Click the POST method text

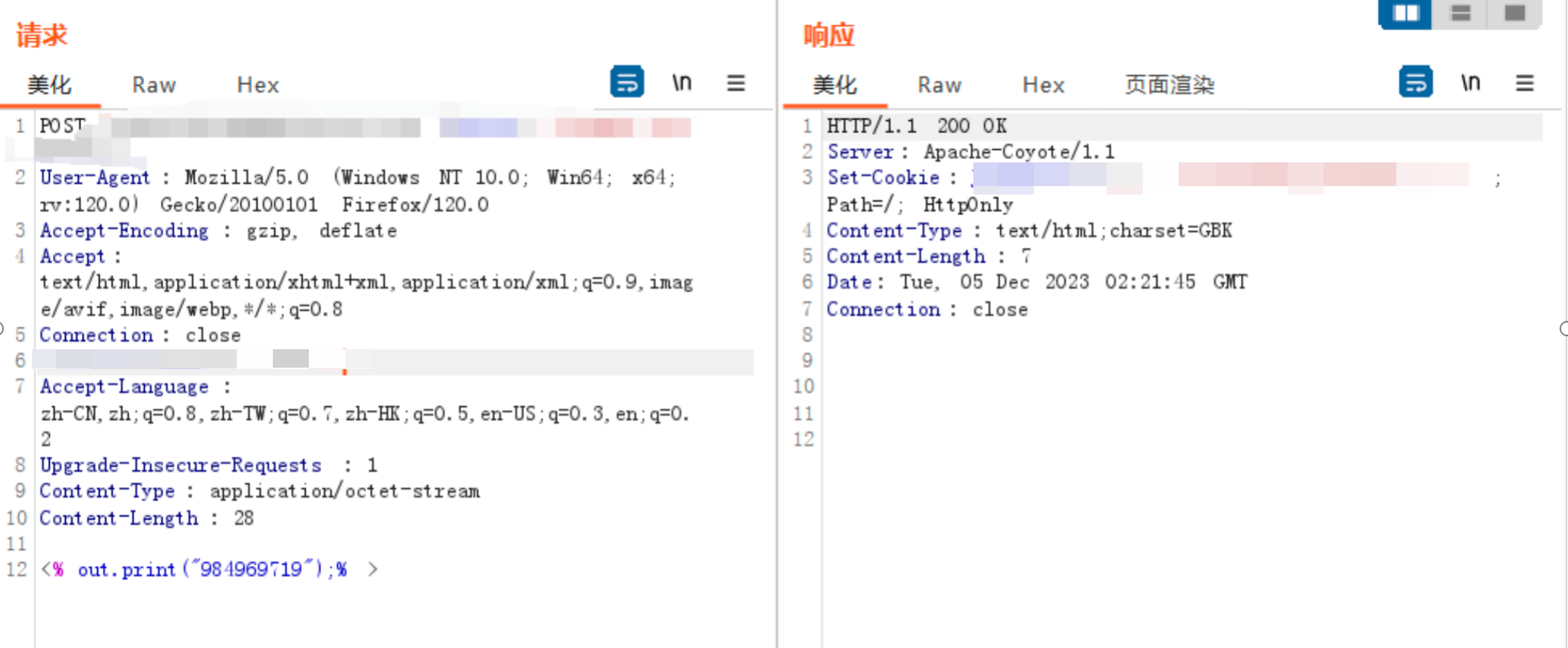[62, 126]
